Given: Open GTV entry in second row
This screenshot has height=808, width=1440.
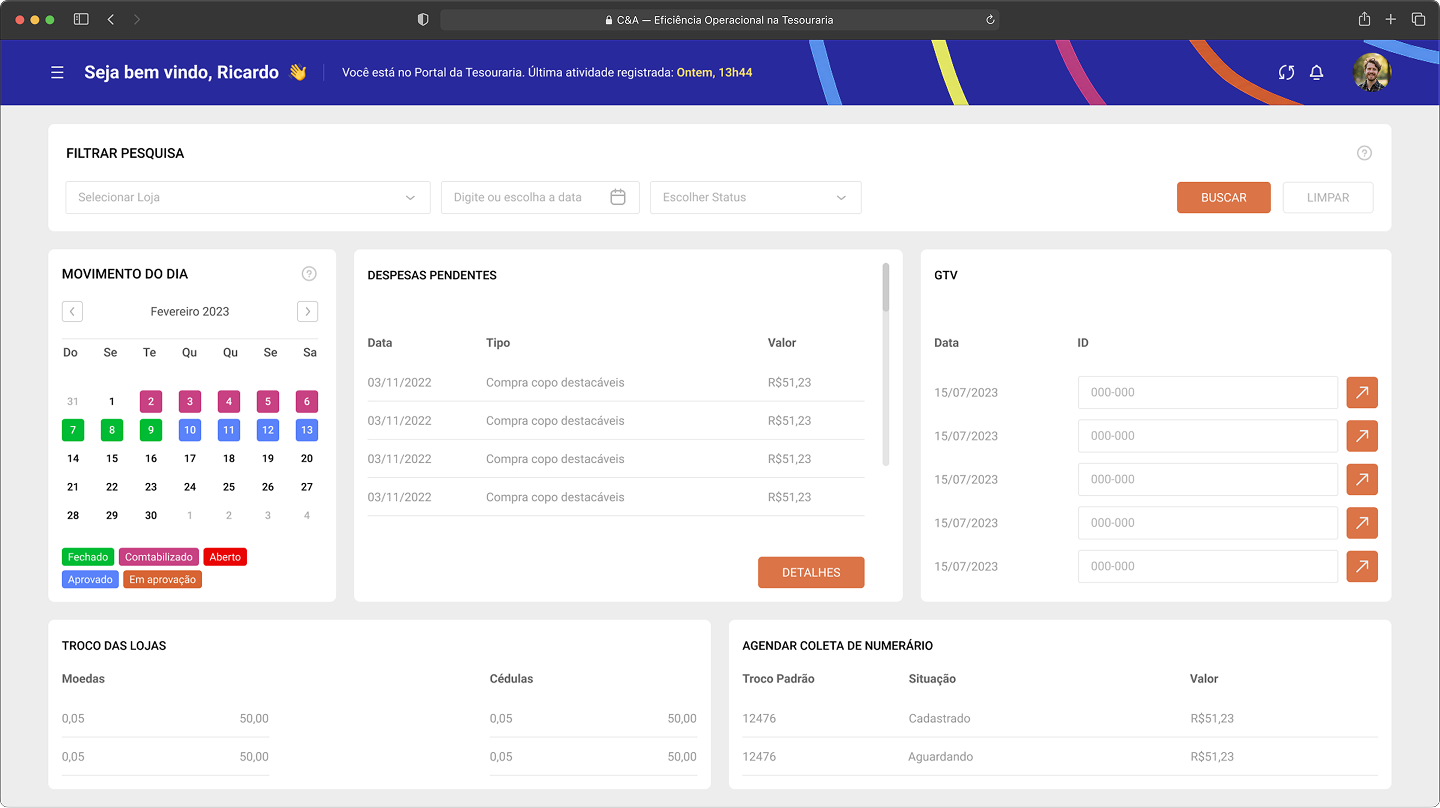Looking at the screenshot, I should pyautogui.click(x=1362, y=436).
